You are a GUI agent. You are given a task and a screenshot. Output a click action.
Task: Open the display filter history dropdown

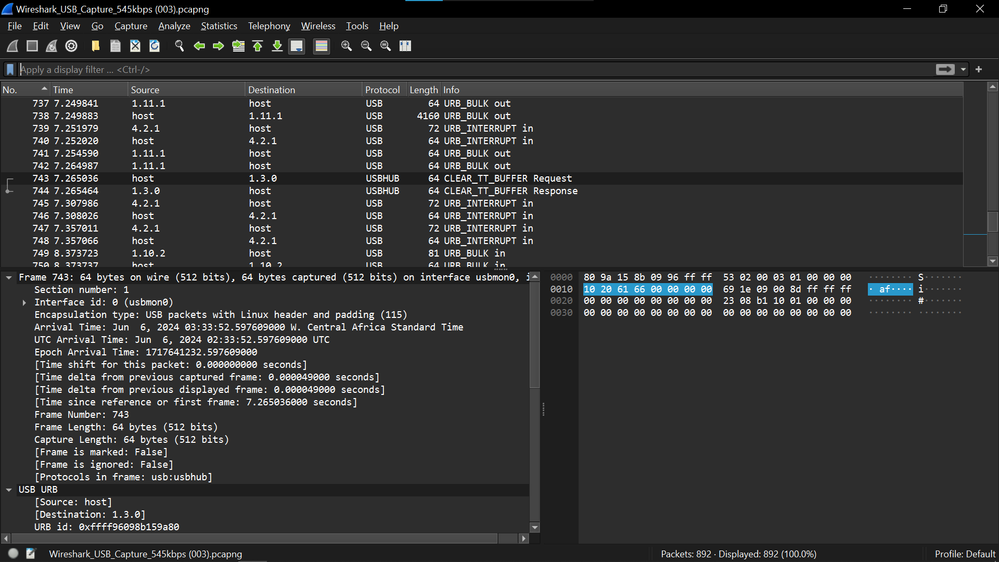pyautogui.click(x=963, y=69)
